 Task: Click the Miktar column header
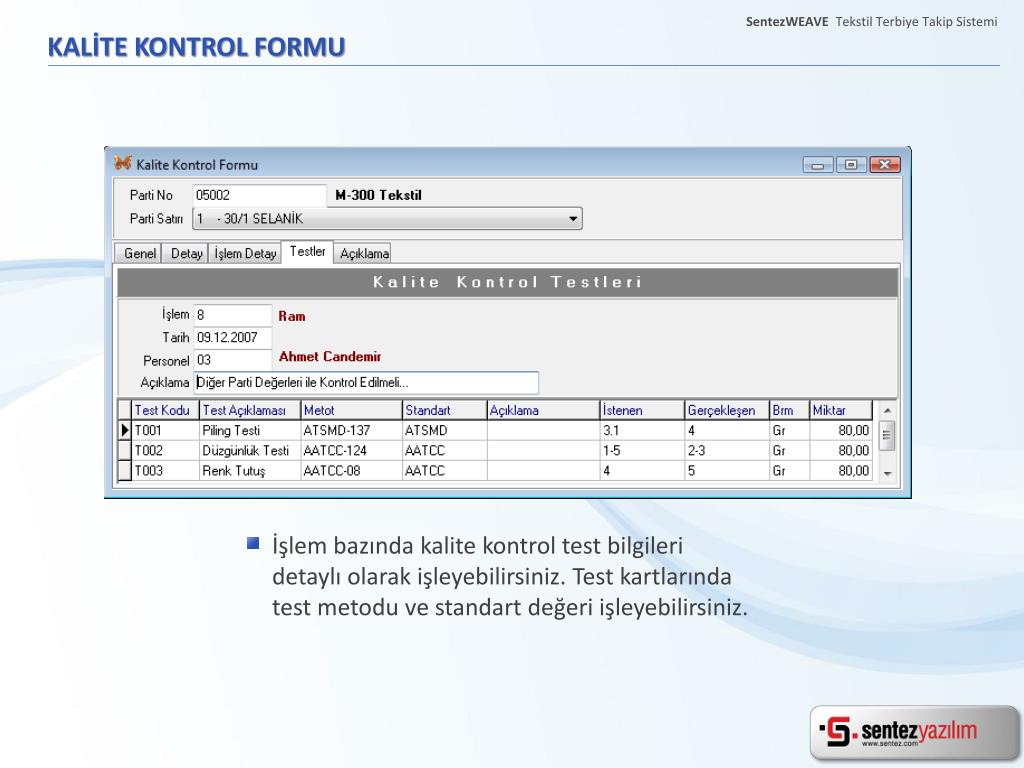point(840,410)
